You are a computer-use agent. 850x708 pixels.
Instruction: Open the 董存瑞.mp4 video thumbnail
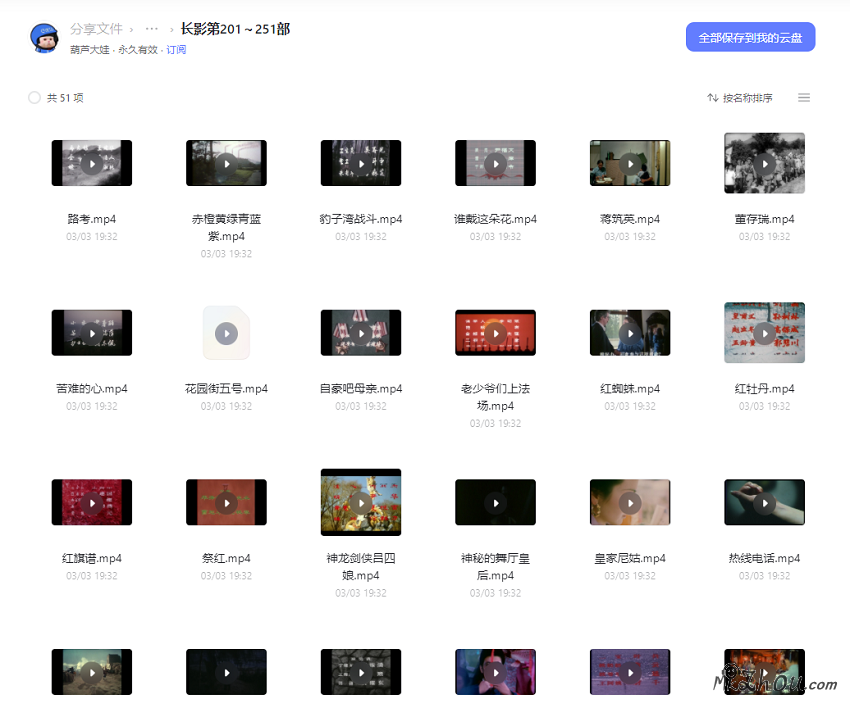764,162
